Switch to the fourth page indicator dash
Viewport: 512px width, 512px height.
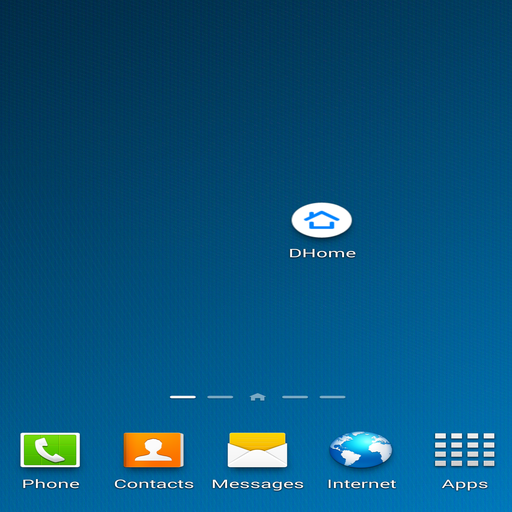[x=295, y=397]
